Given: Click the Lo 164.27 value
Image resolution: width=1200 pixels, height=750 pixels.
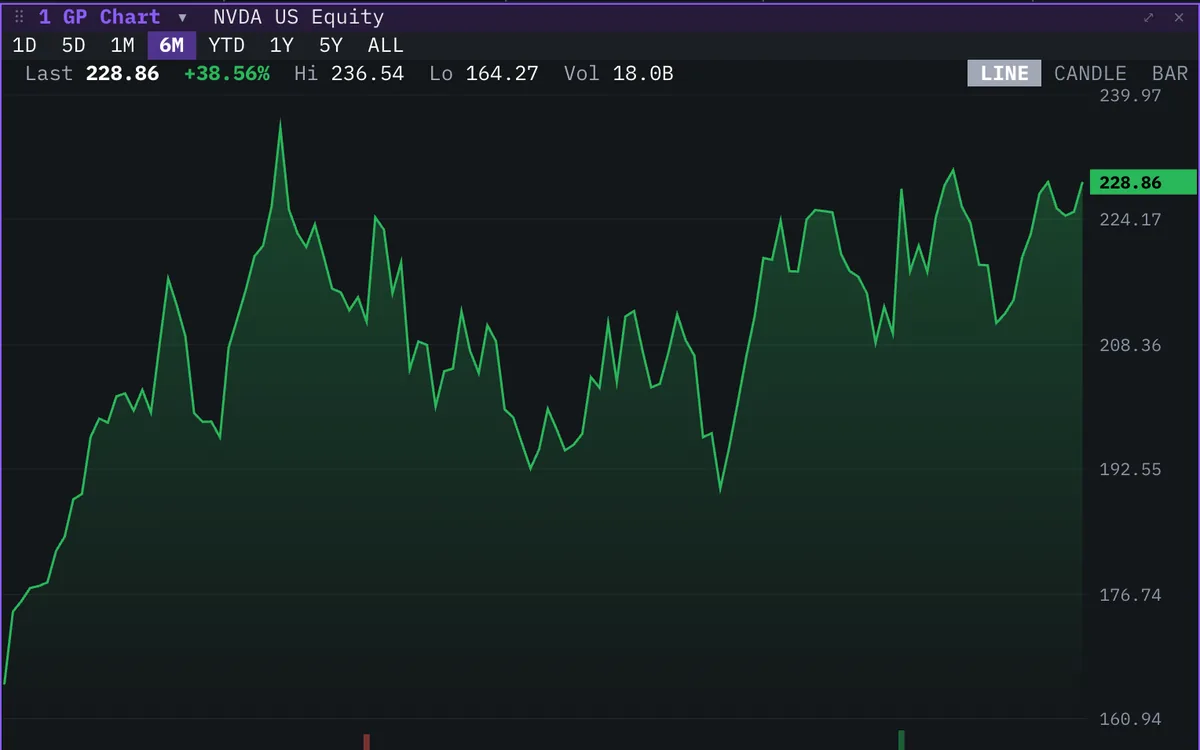Looking at the screenshot, I should [x=502, y=73].
